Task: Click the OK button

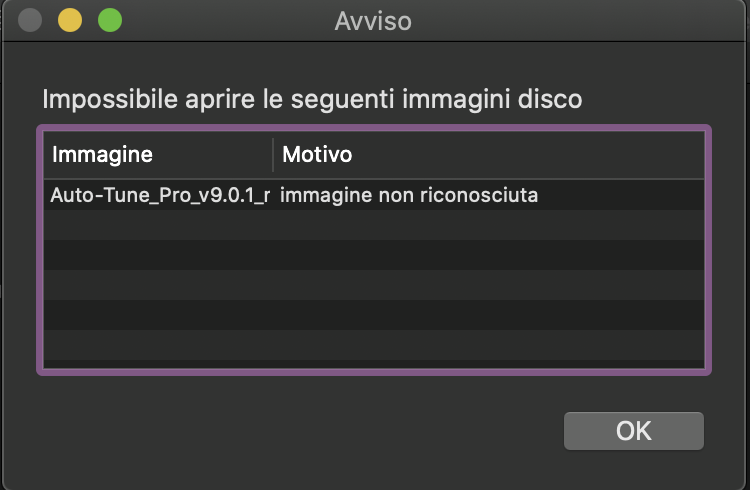Action: coord(633,431)
